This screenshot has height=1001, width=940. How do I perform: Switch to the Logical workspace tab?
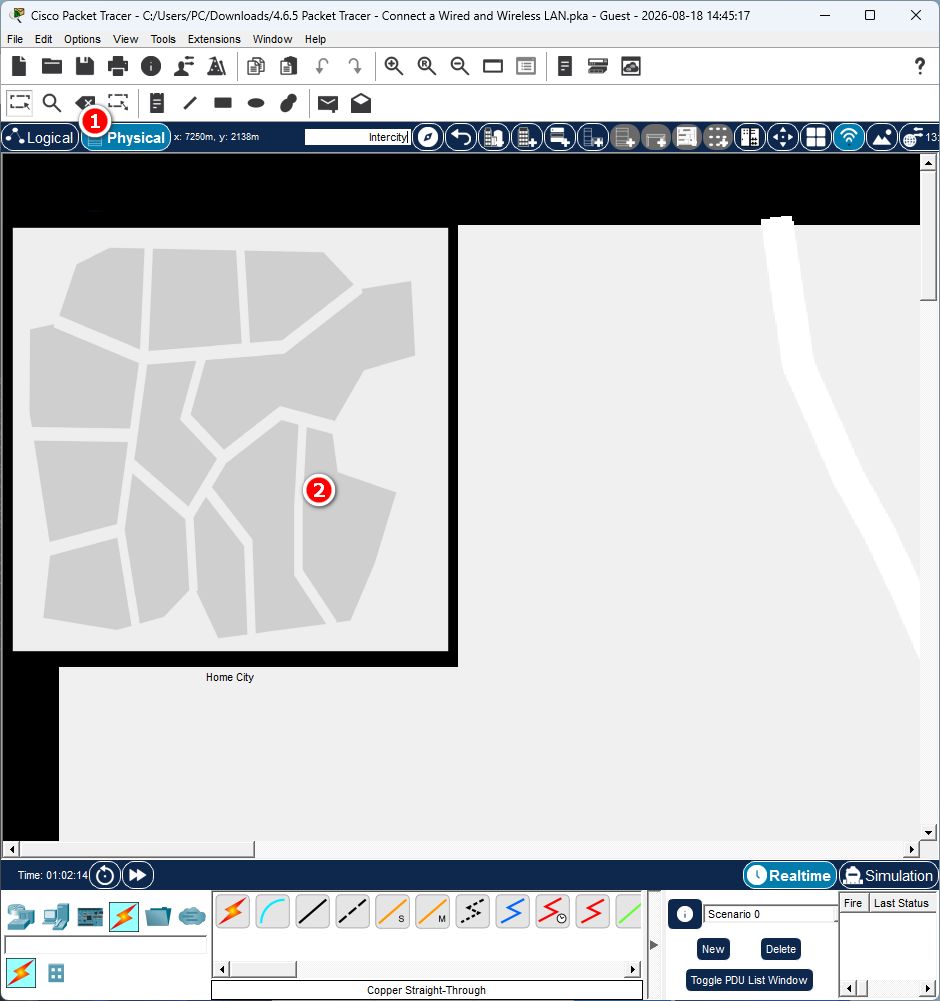[40, 137]
